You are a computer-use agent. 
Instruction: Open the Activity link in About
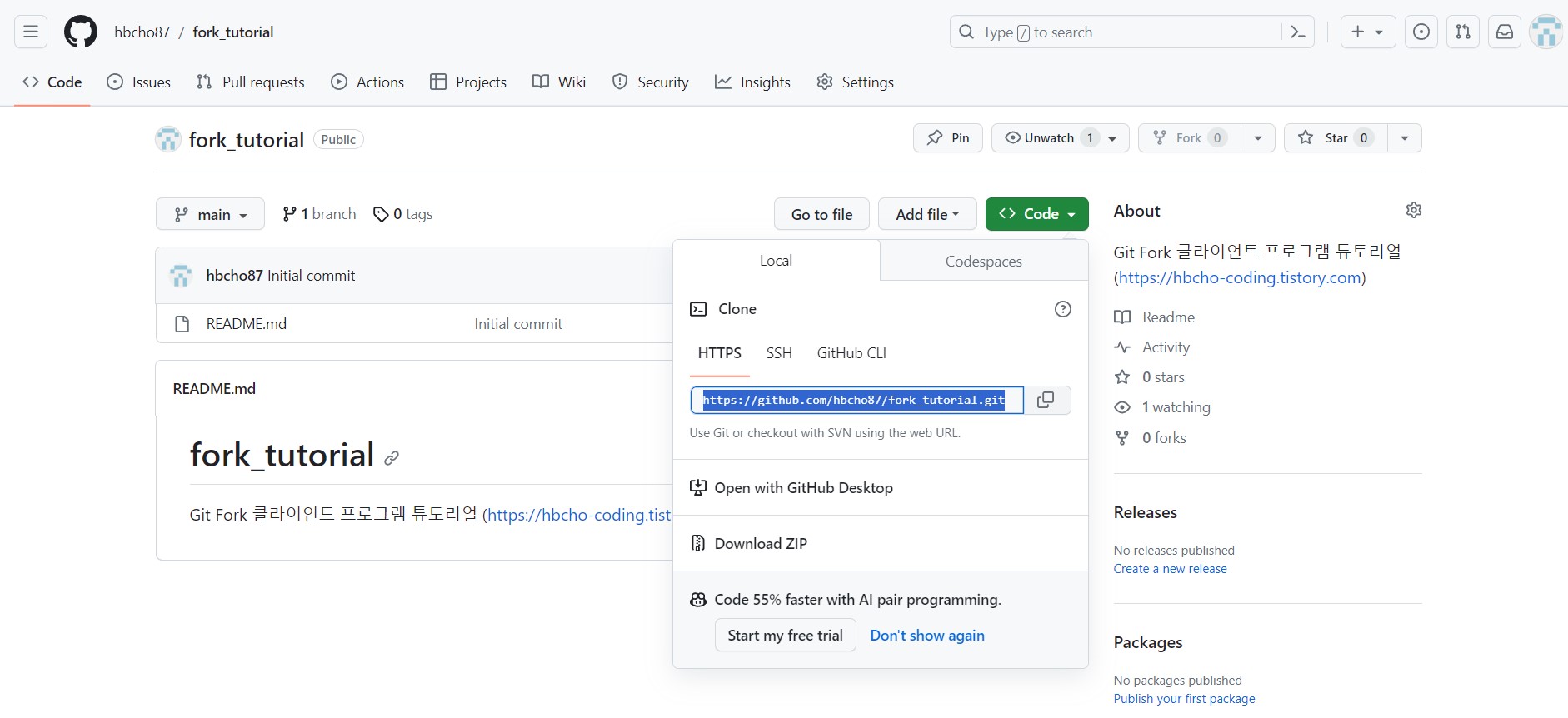(1152, 347)
